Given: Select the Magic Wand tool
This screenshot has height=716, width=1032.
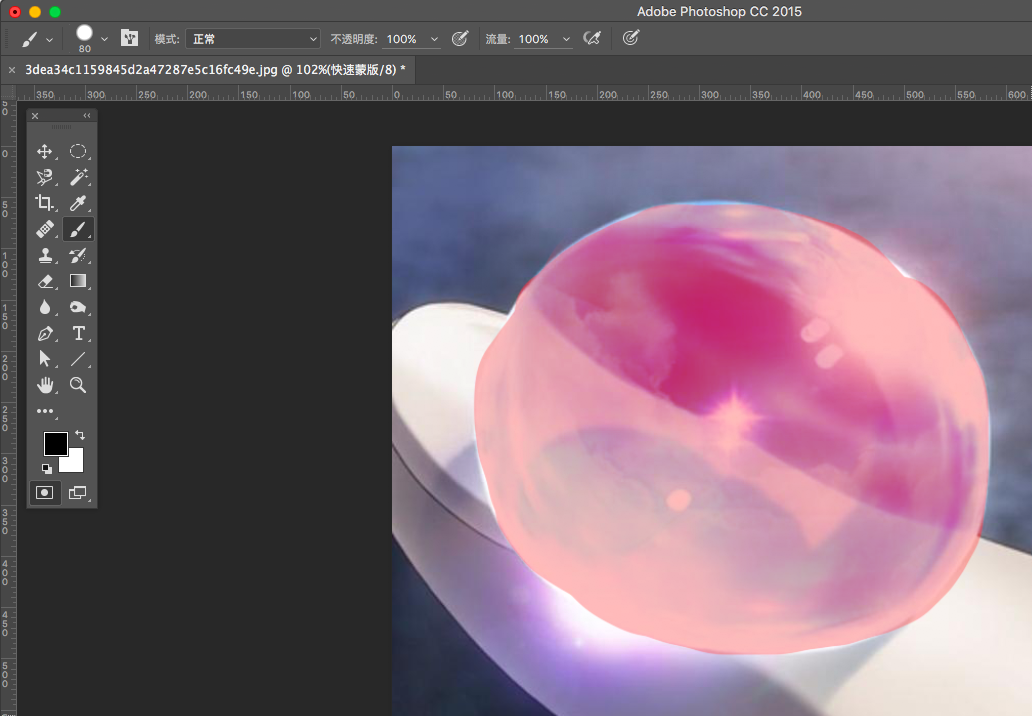Looking at the screenshot, I should click(78, 178).
